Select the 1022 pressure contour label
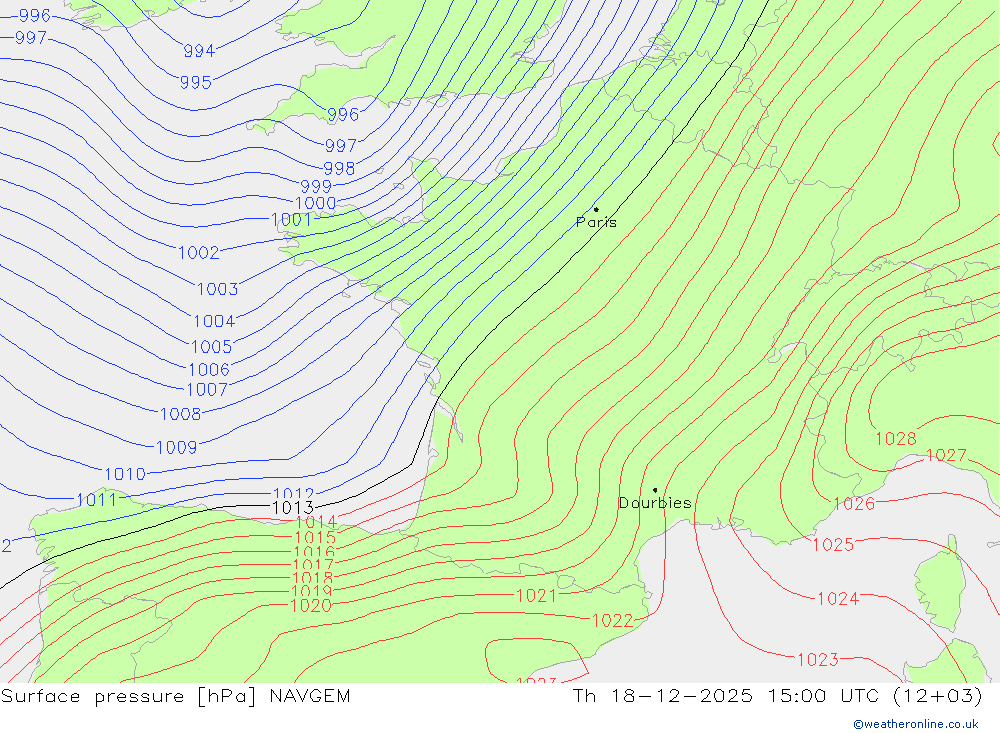Image resolution: width=1000 pixels, height=733 pixels. (x=612, y=621)
